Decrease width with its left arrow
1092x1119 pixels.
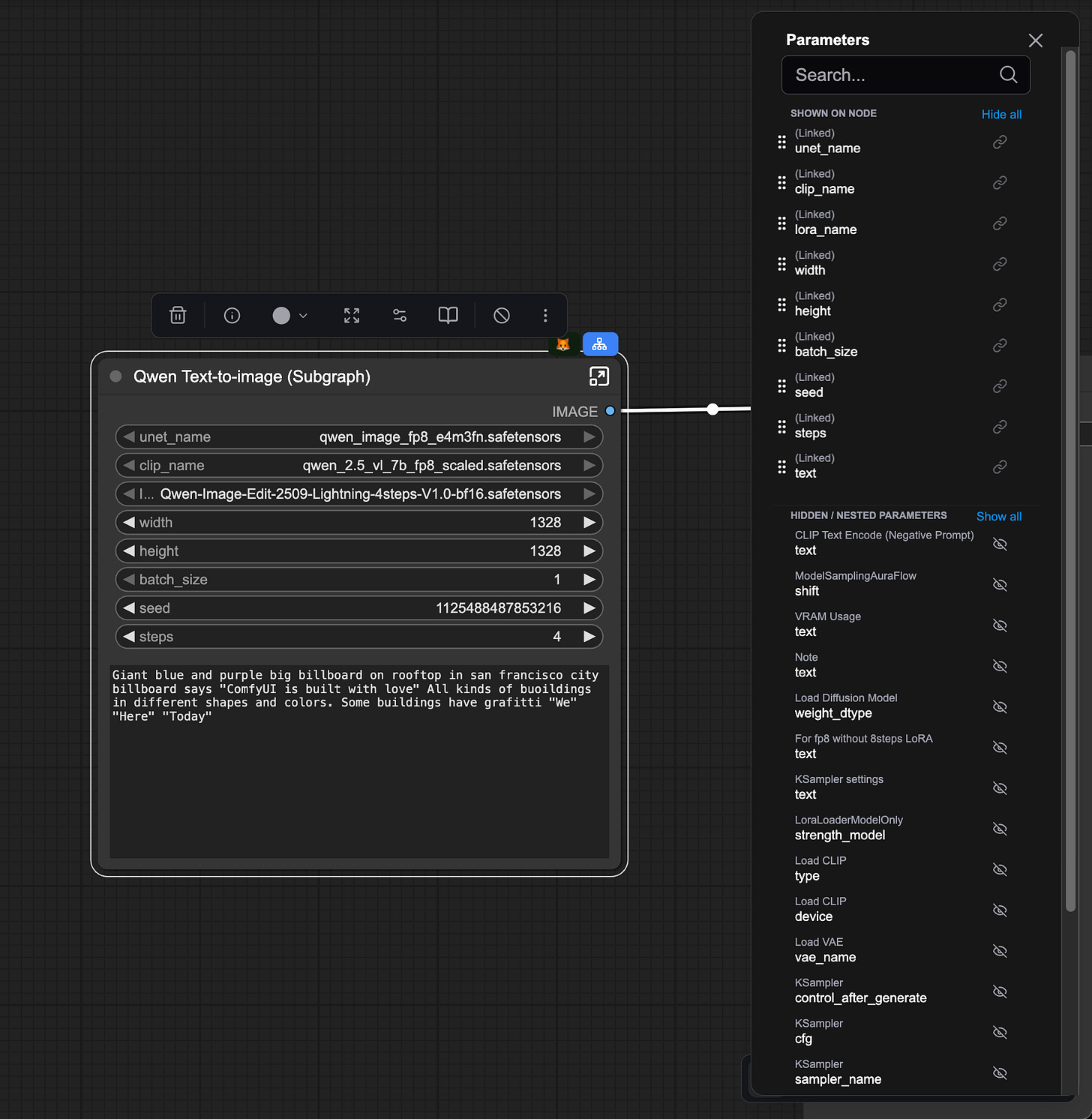pos(129,522)
